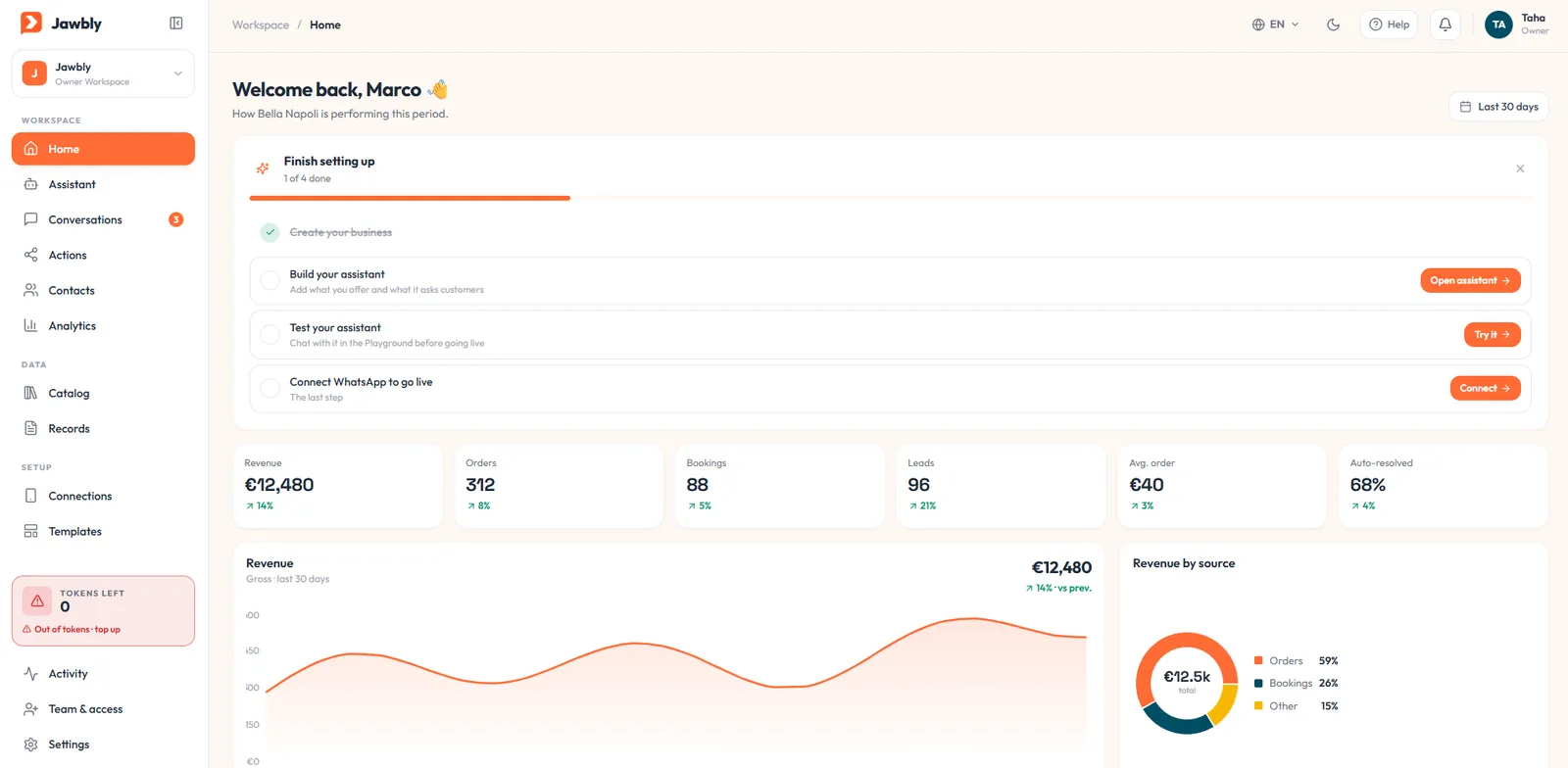
Task: Open the Last 30 days date range
Action: pyautogui.click(x=1498, y=107)
